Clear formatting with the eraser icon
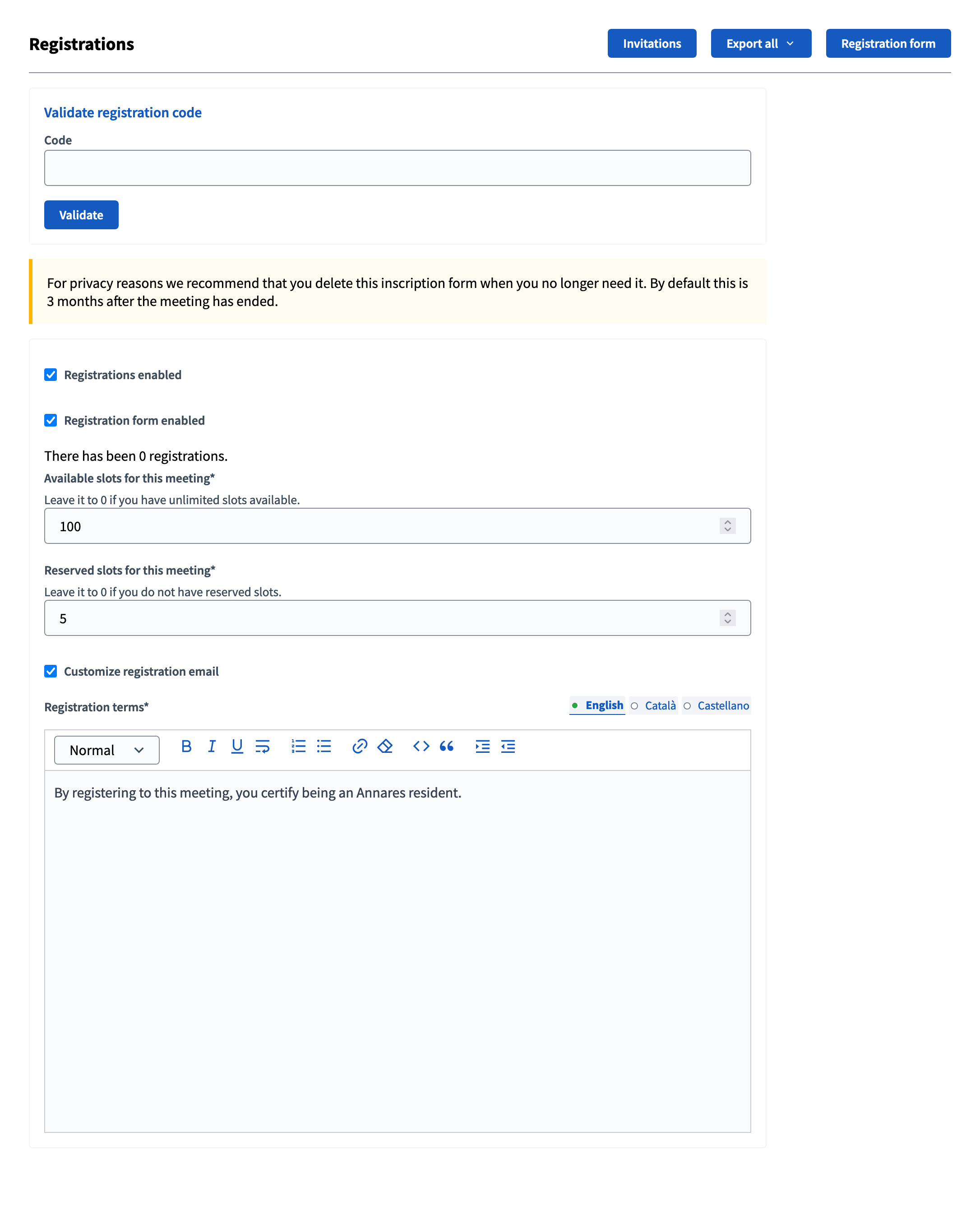Viewport: 980px width, 1206px height. [x=385, y=747]
